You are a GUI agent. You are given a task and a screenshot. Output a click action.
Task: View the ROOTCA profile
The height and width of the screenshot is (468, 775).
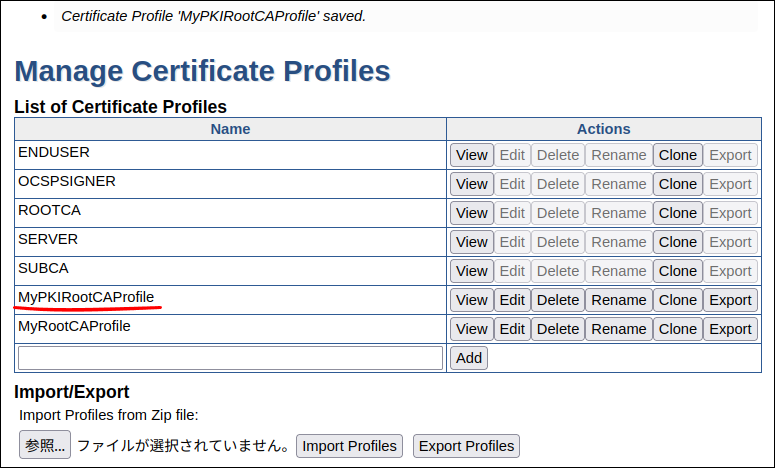pos(471,213)
